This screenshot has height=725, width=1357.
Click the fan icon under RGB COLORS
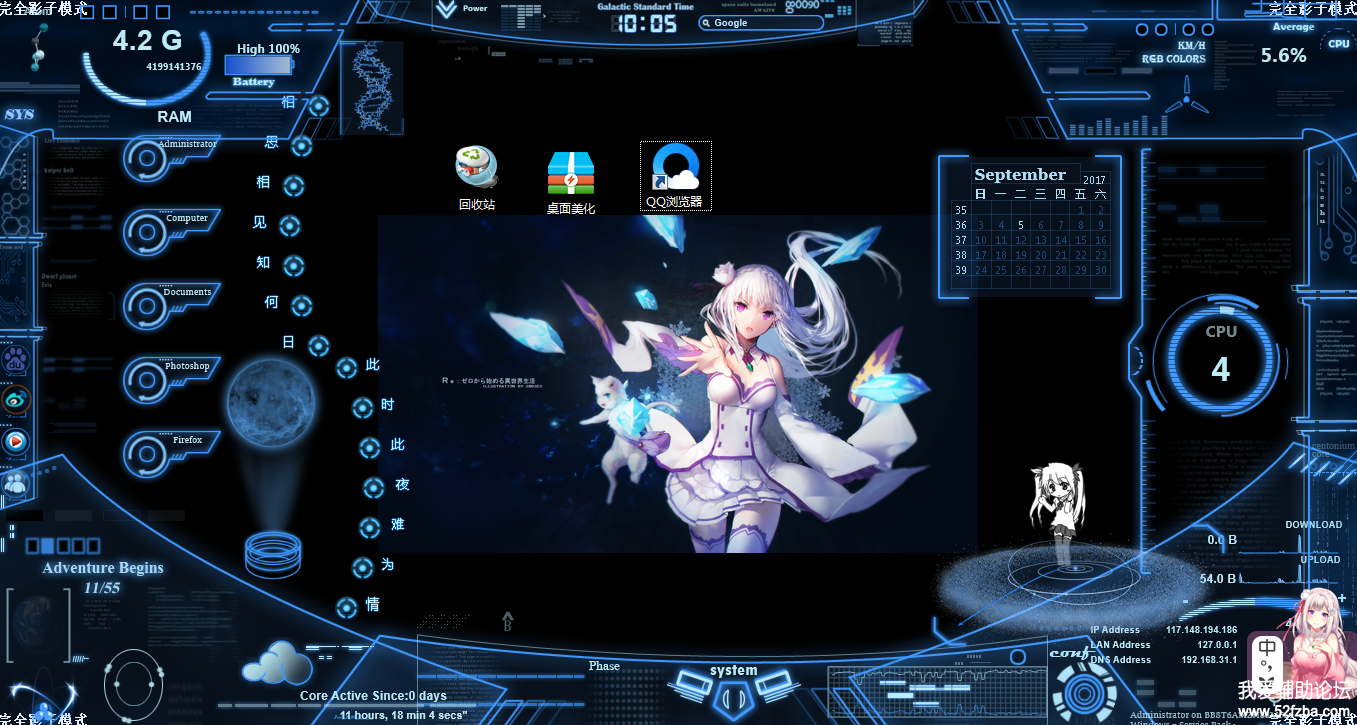click(1187, 99)
